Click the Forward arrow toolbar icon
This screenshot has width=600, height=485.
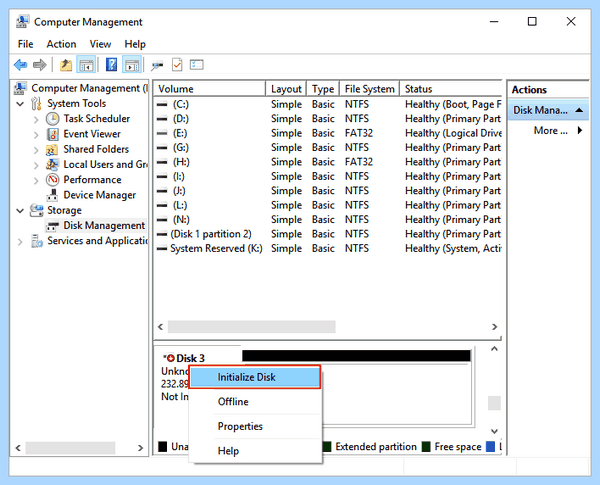(x=40, y=65)
